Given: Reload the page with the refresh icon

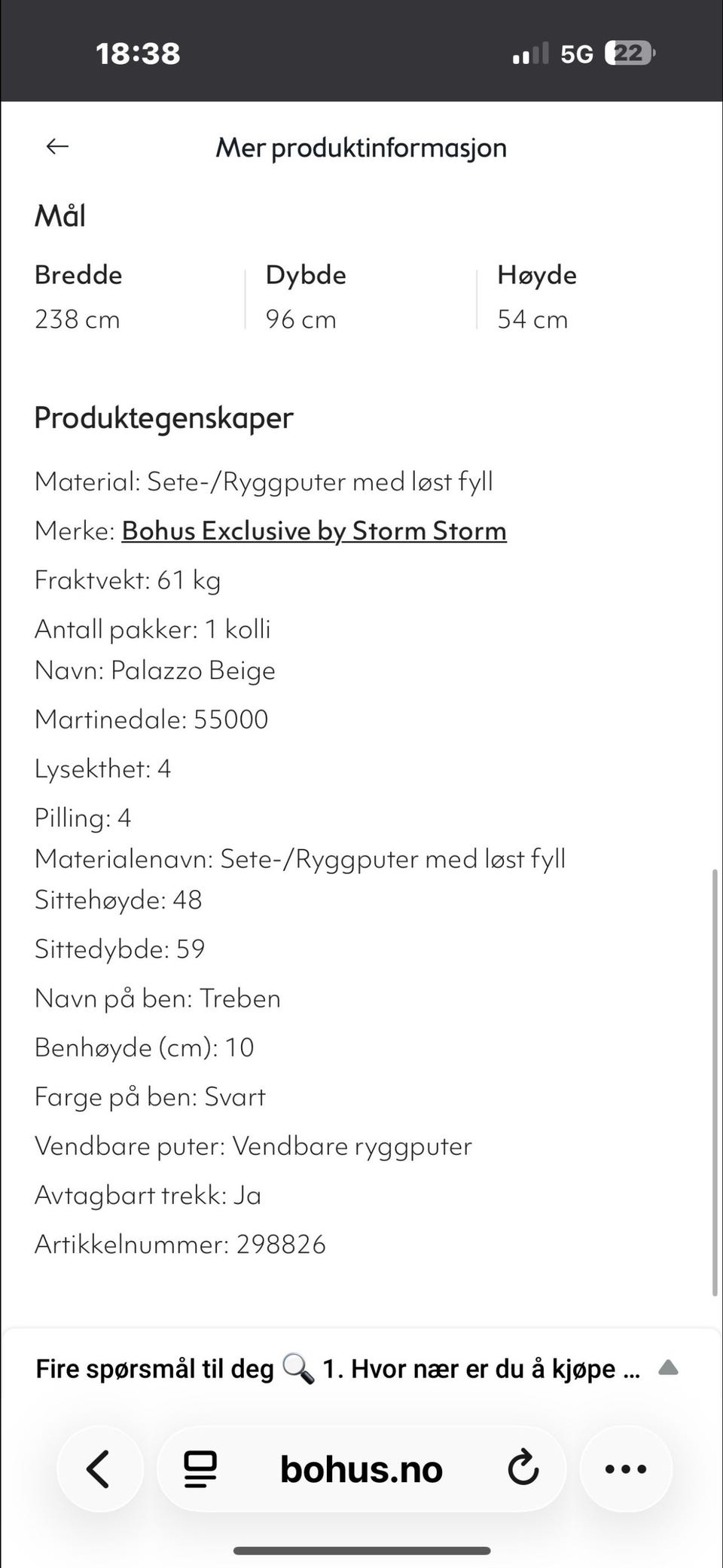Looking at the screenshot, I should click(x=523, y=1468).
